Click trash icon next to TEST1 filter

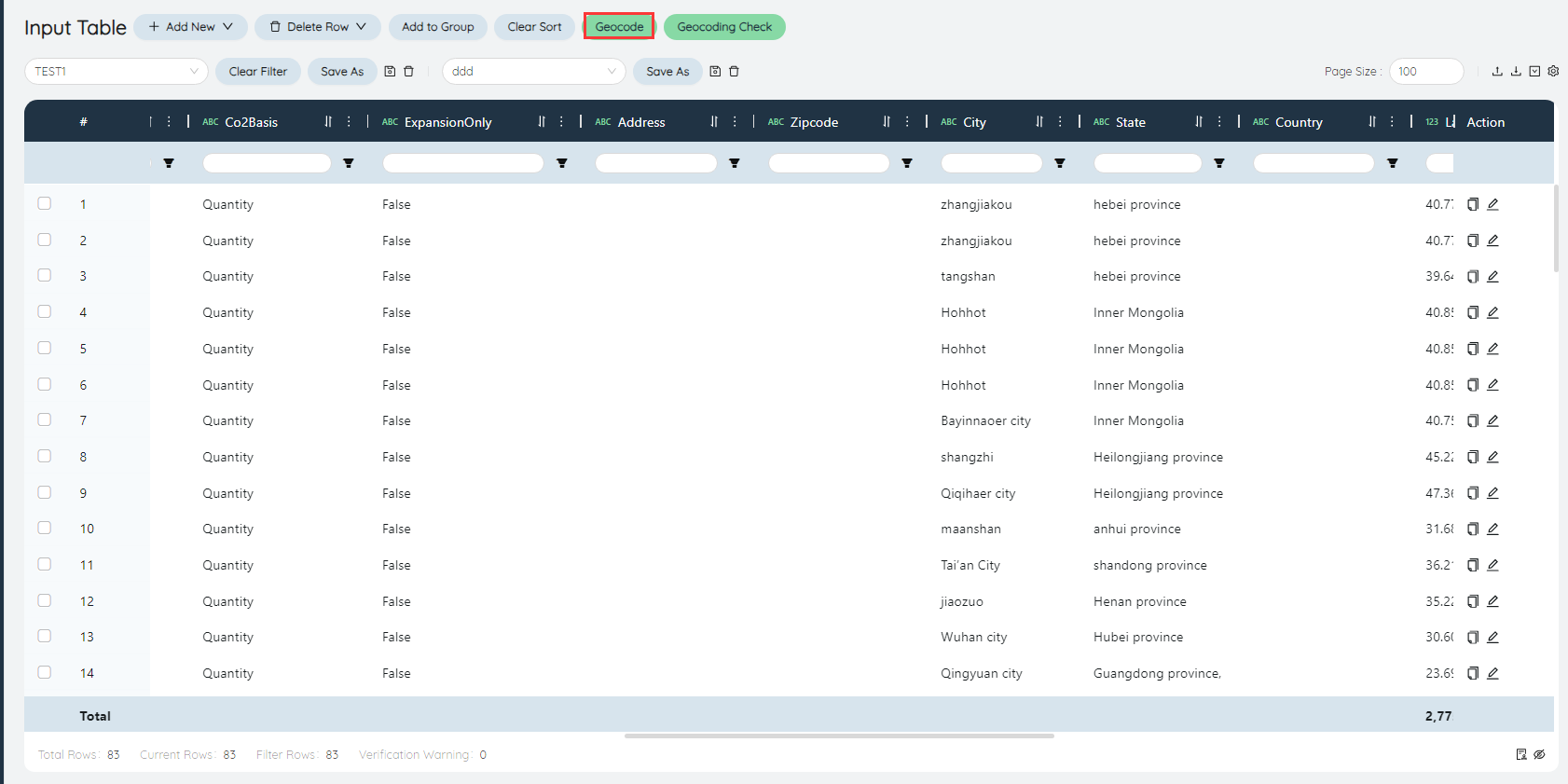(408, 71)
